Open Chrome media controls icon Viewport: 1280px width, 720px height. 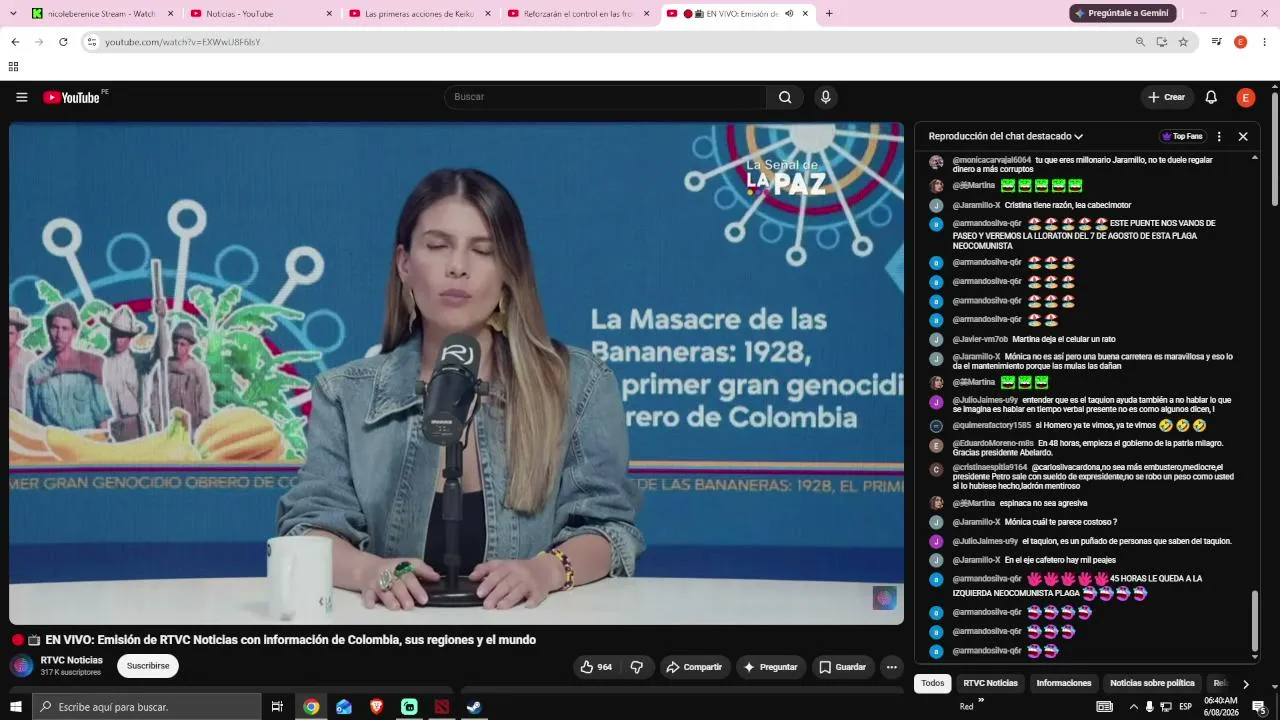tap(1216, 42)
